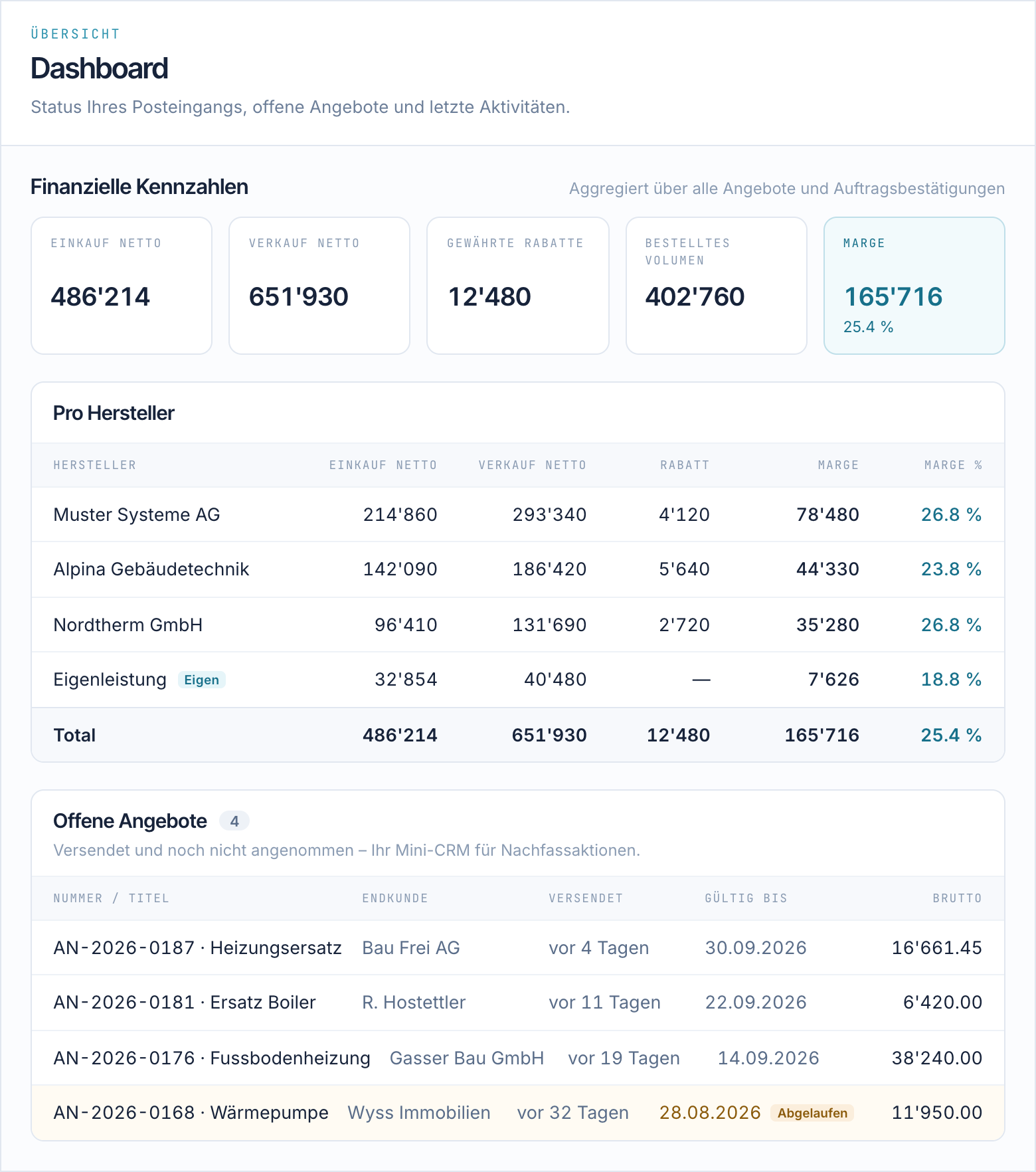
Task: Select the Alpina Gebäudetechnik row name
Action: click(151, 569)
